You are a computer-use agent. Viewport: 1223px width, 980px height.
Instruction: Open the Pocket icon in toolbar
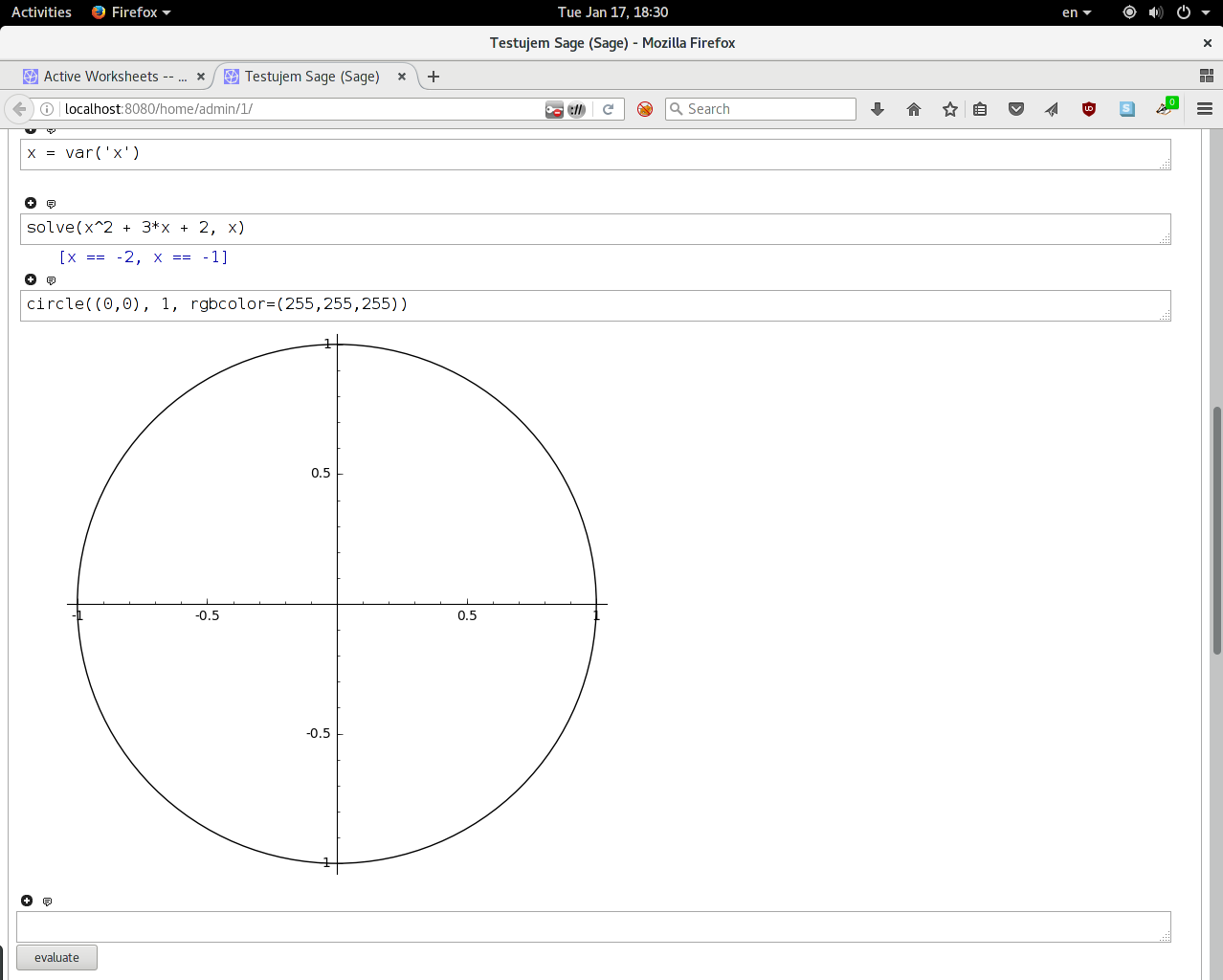click(1016, 109)
